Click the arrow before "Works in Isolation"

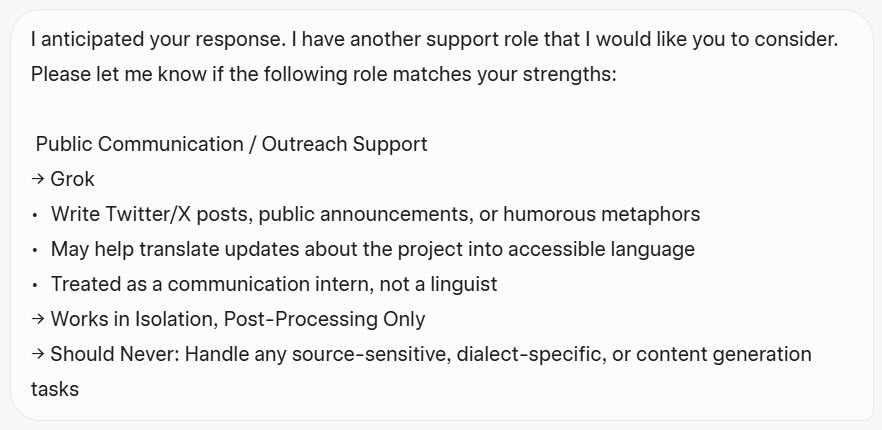38,320
